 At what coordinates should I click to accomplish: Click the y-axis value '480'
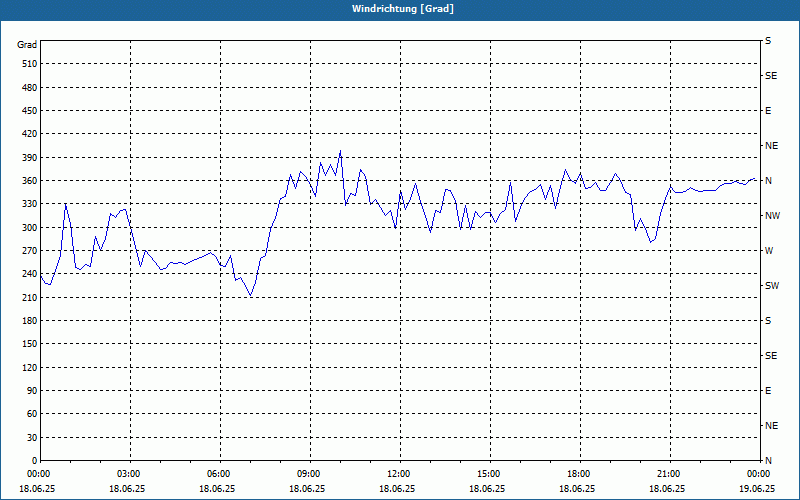[x=30, y=87]
